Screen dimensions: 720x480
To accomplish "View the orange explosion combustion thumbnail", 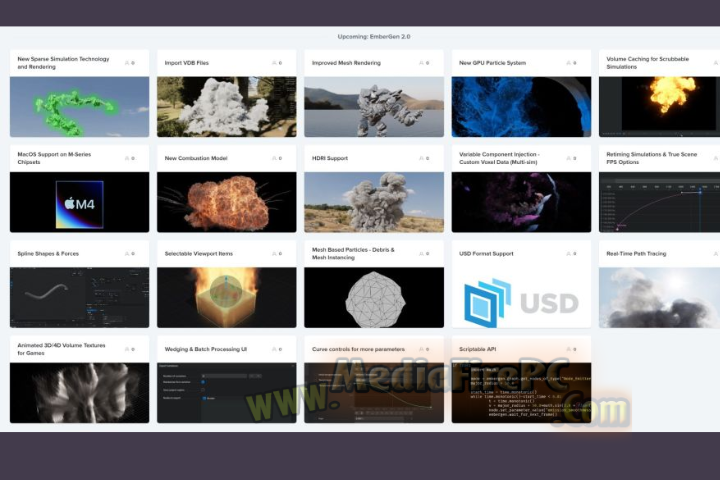I will point(227,202).
